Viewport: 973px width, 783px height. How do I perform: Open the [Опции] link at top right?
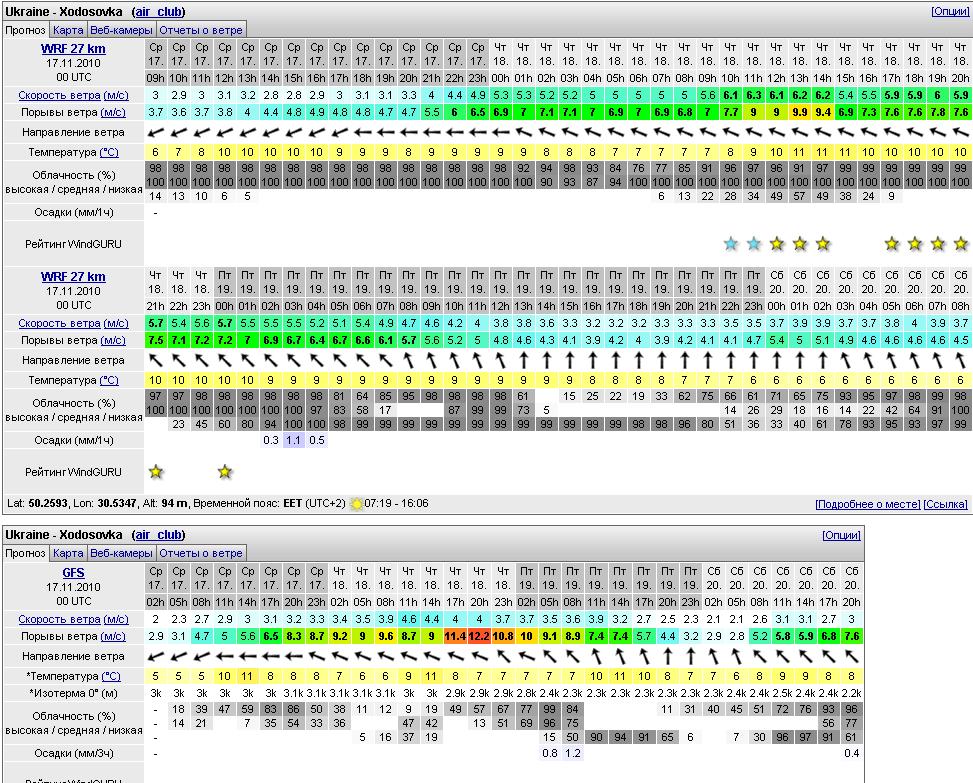point(949,12)
